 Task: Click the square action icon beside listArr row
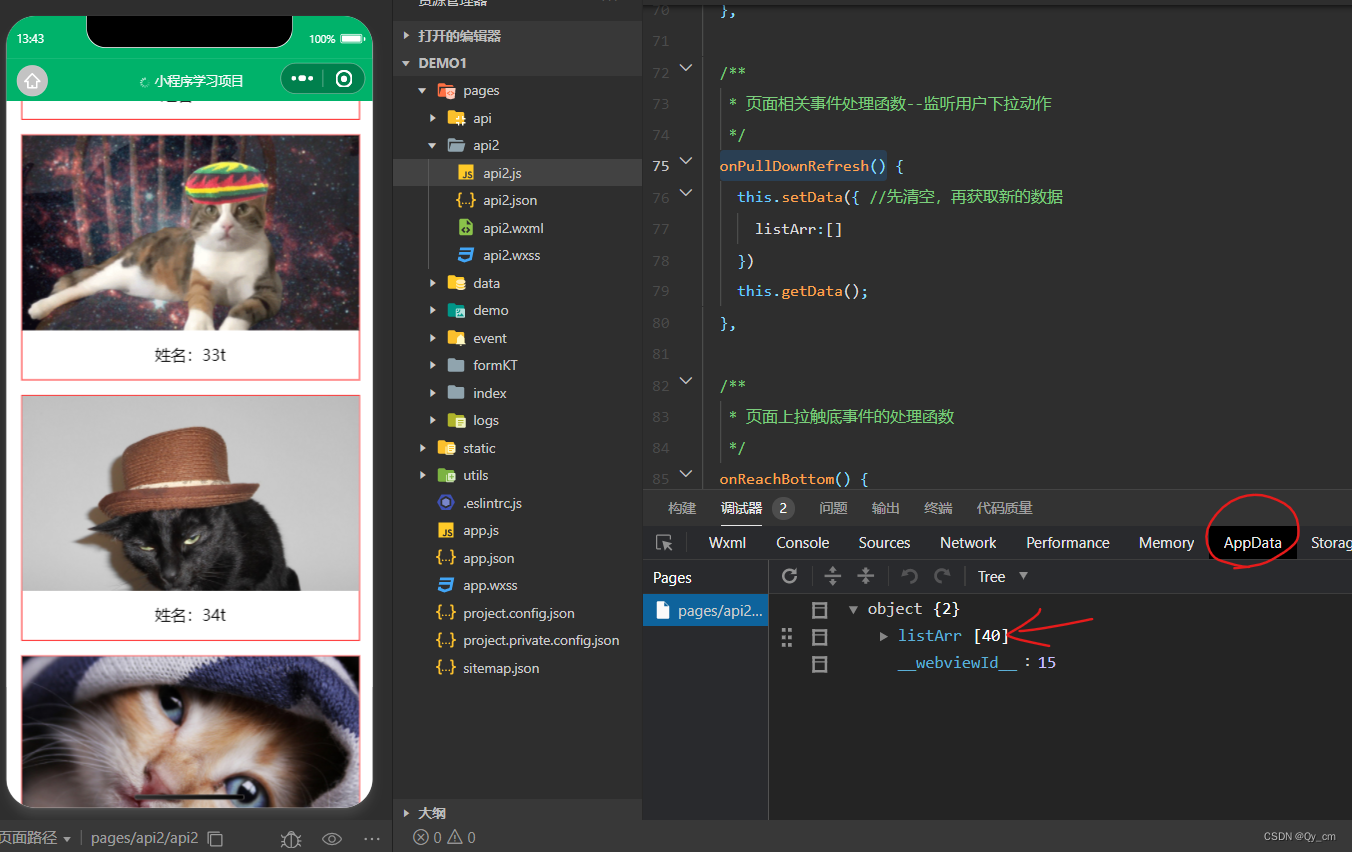tap(819, 637)
